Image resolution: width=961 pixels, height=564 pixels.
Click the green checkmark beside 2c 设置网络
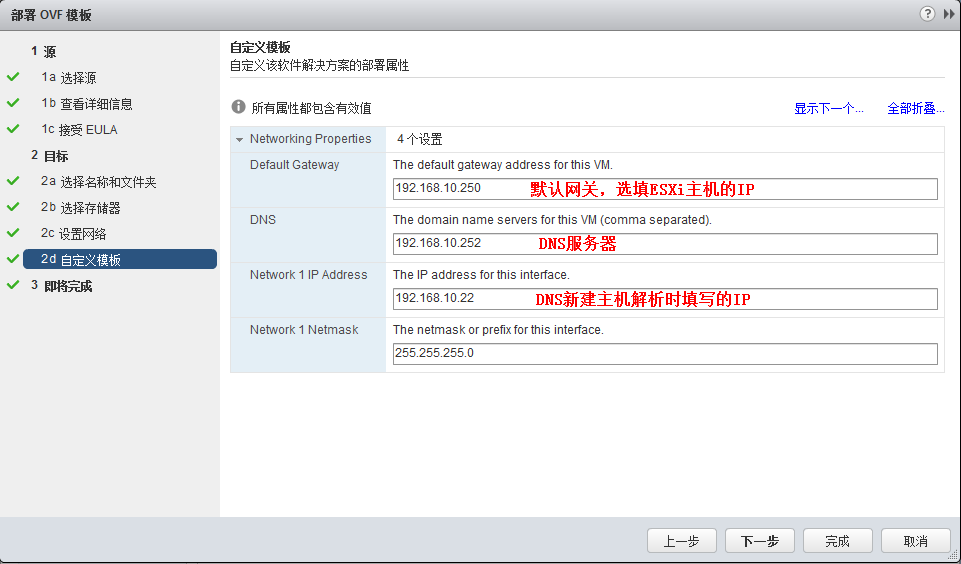13,233
